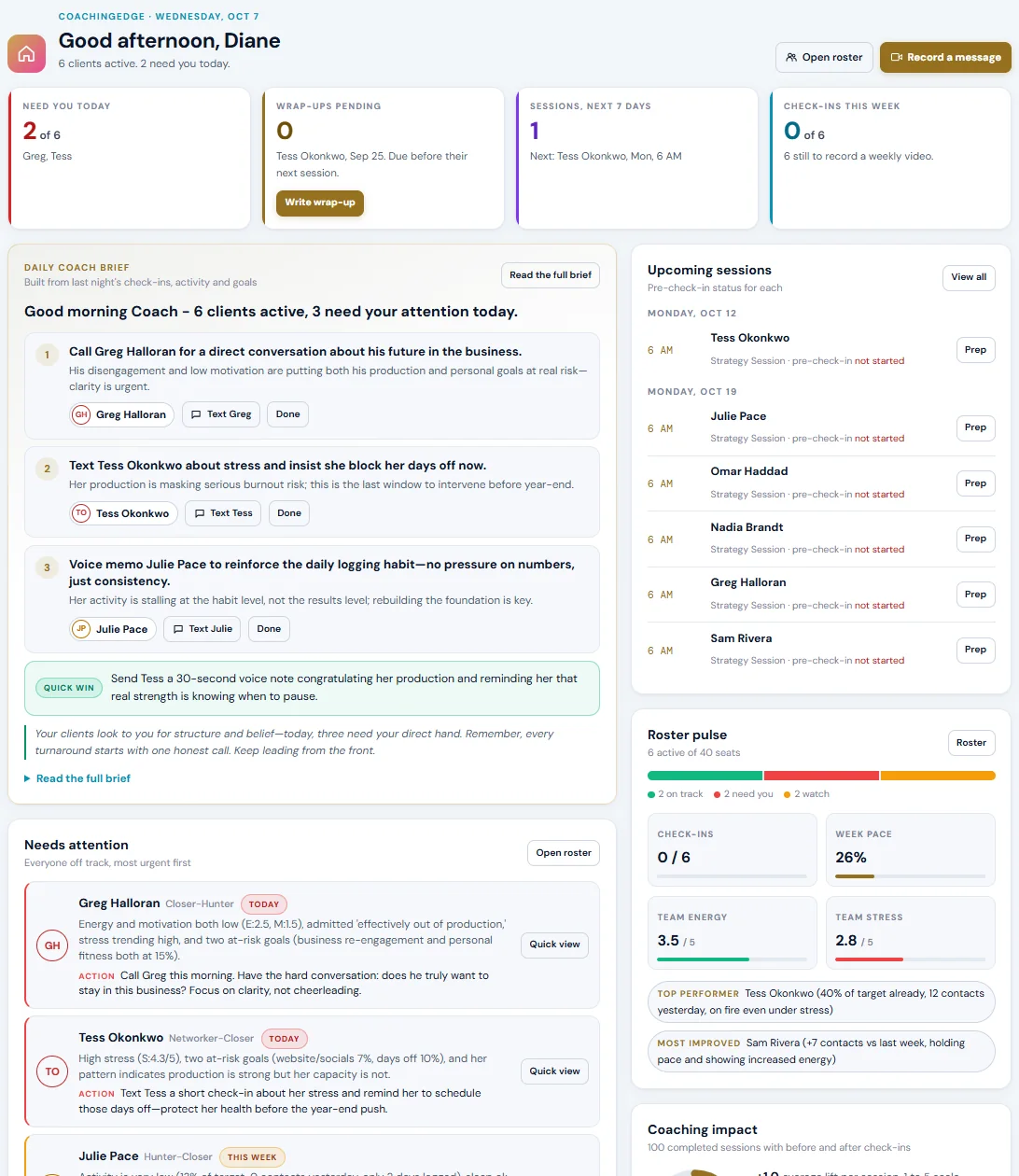Image resolution: width=1019 pixels, height=1176 pixels.
Task: Click the '2 on track' legend label
Action: (x=680, y=794)
